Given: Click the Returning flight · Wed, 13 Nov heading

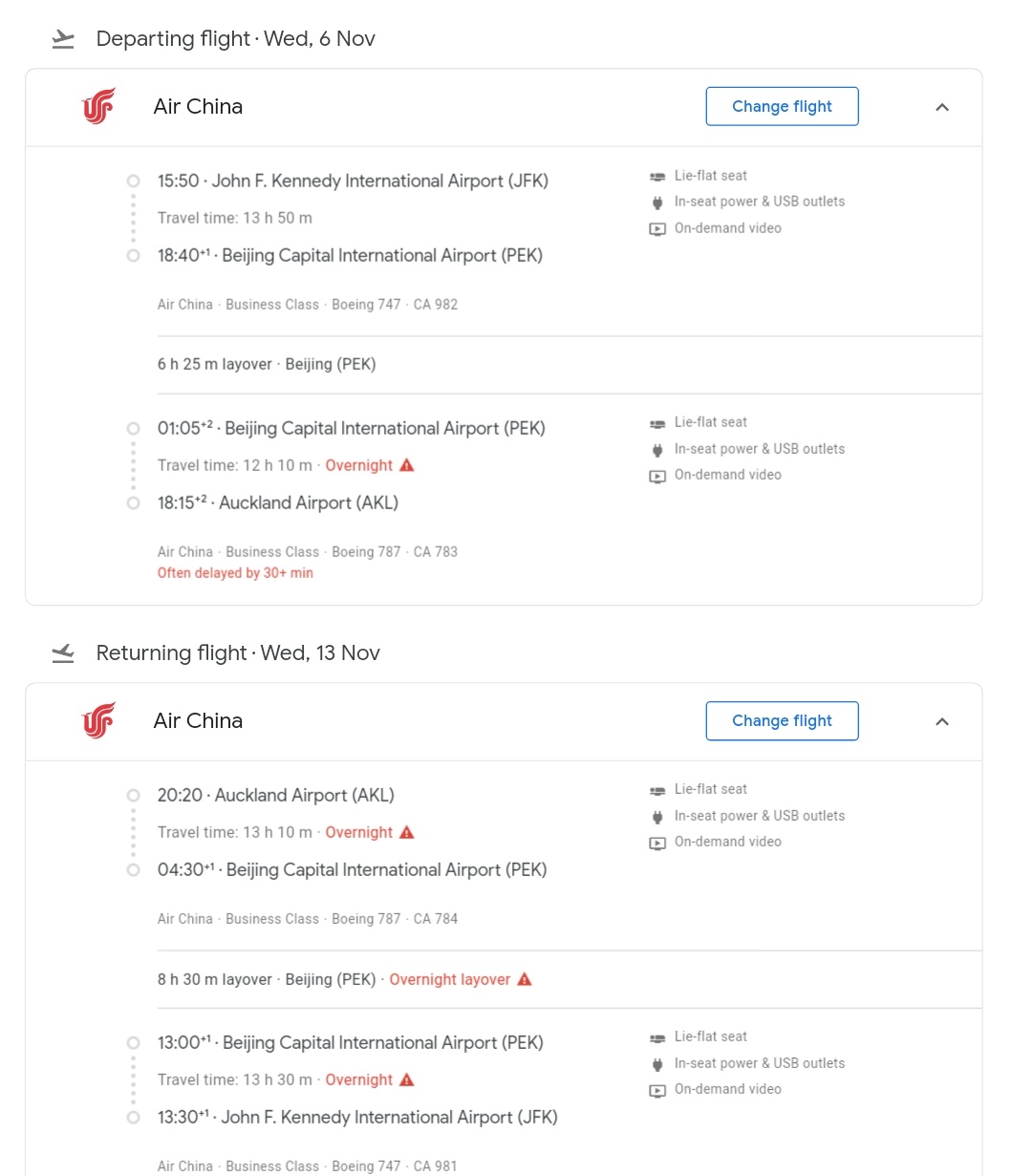Looking at the screenshot, I should [237, 653].
